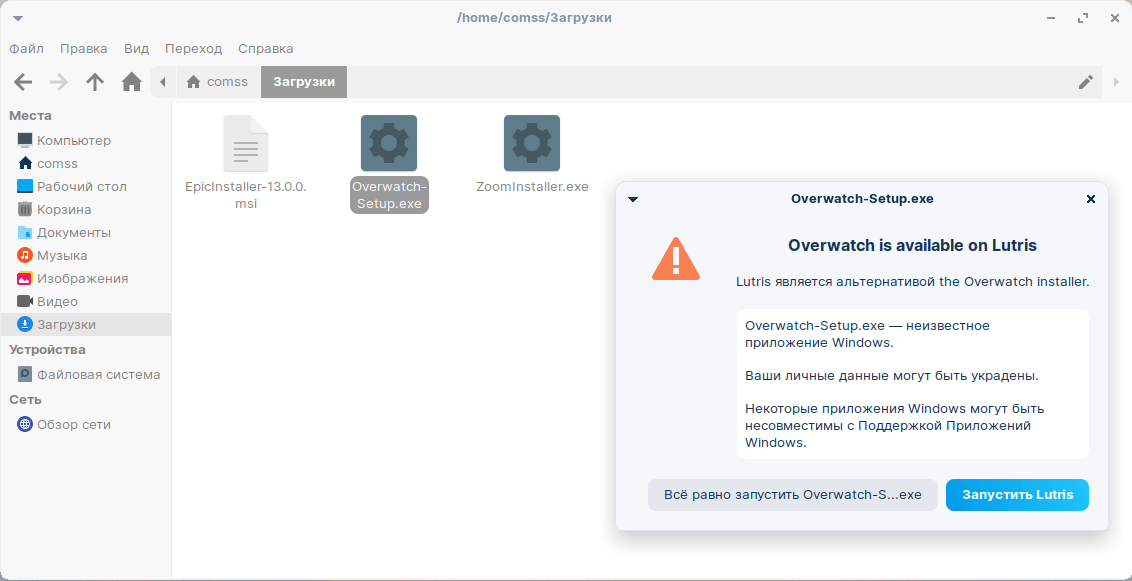Toggle path edit pencil icon
The height and width of the screenshot is (581, 1132).
tap(1086, 82)
